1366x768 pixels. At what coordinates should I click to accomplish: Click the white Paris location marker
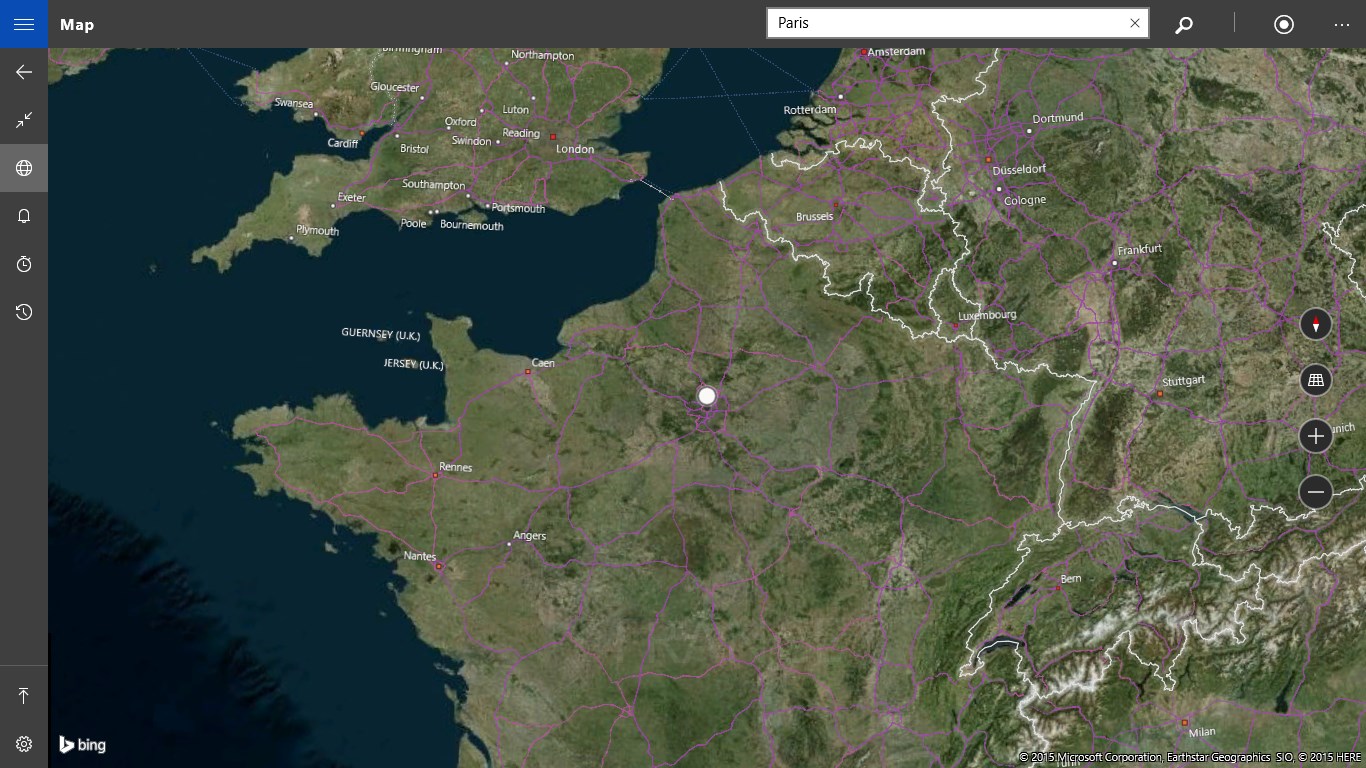tap(707, 396)
